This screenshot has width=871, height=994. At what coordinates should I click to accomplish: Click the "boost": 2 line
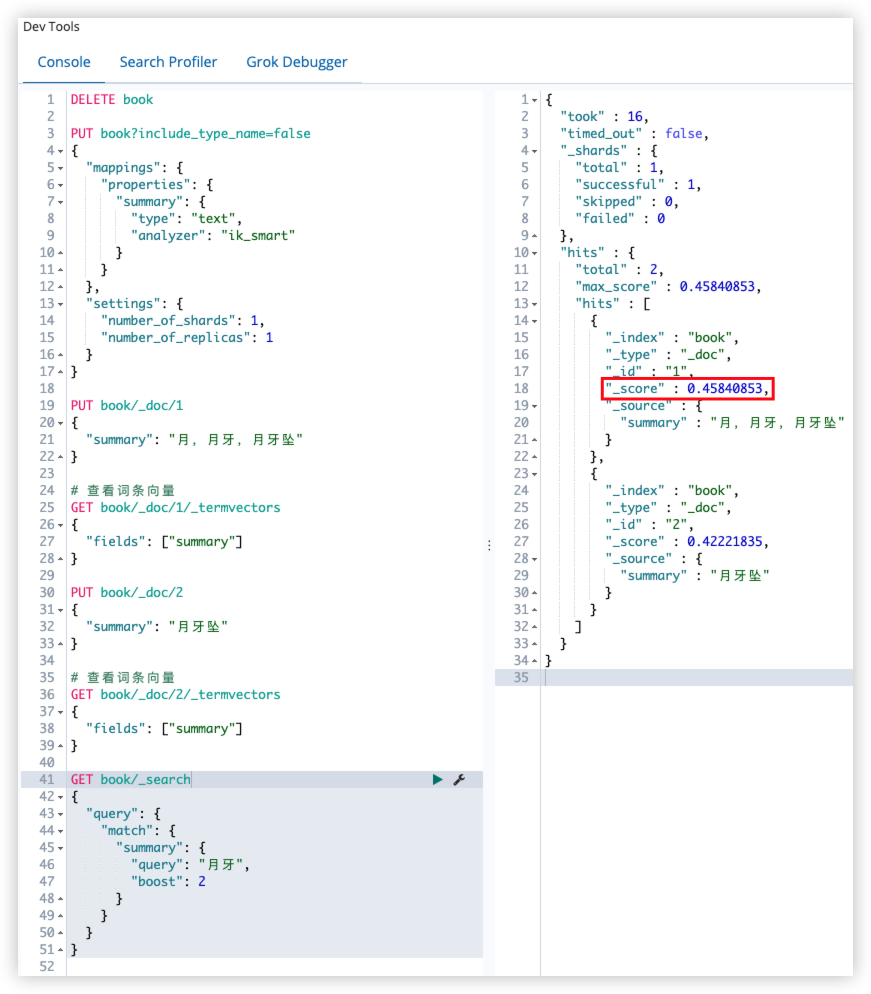[x=168, y=882]
